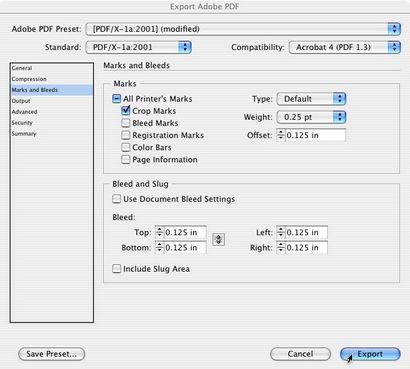Select Summary in the side list
The height and width of the screenshot is (369, 410).
tap(52, 134)
